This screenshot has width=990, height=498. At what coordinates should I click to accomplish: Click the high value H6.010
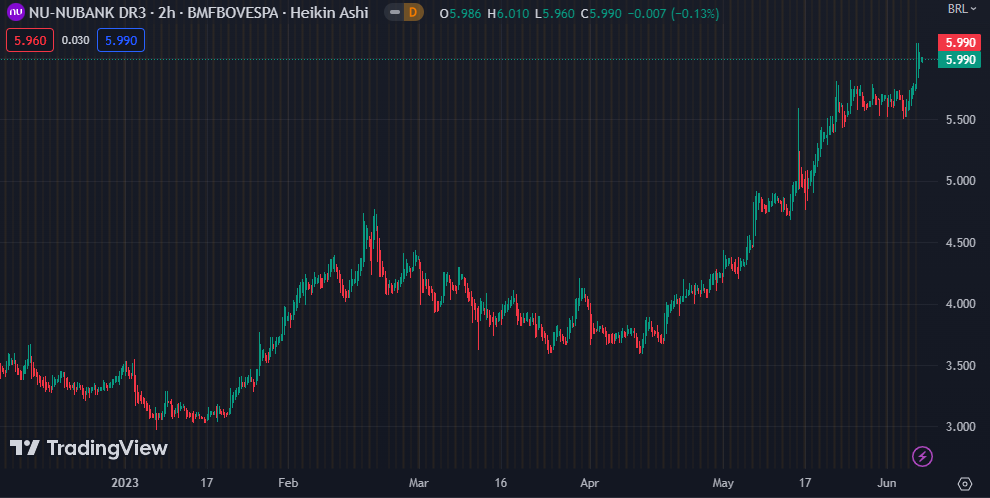508,13
